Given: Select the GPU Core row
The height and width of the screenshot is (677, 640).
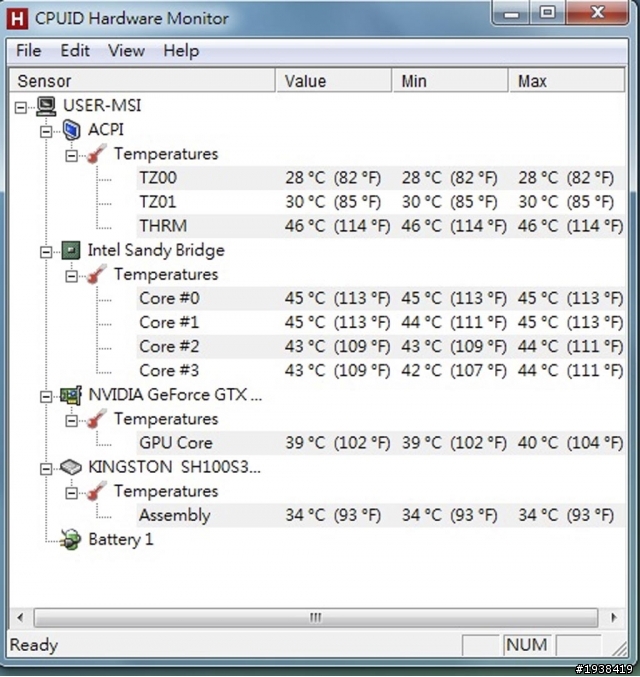Looking at the screenshot, I should pos(381,443).
